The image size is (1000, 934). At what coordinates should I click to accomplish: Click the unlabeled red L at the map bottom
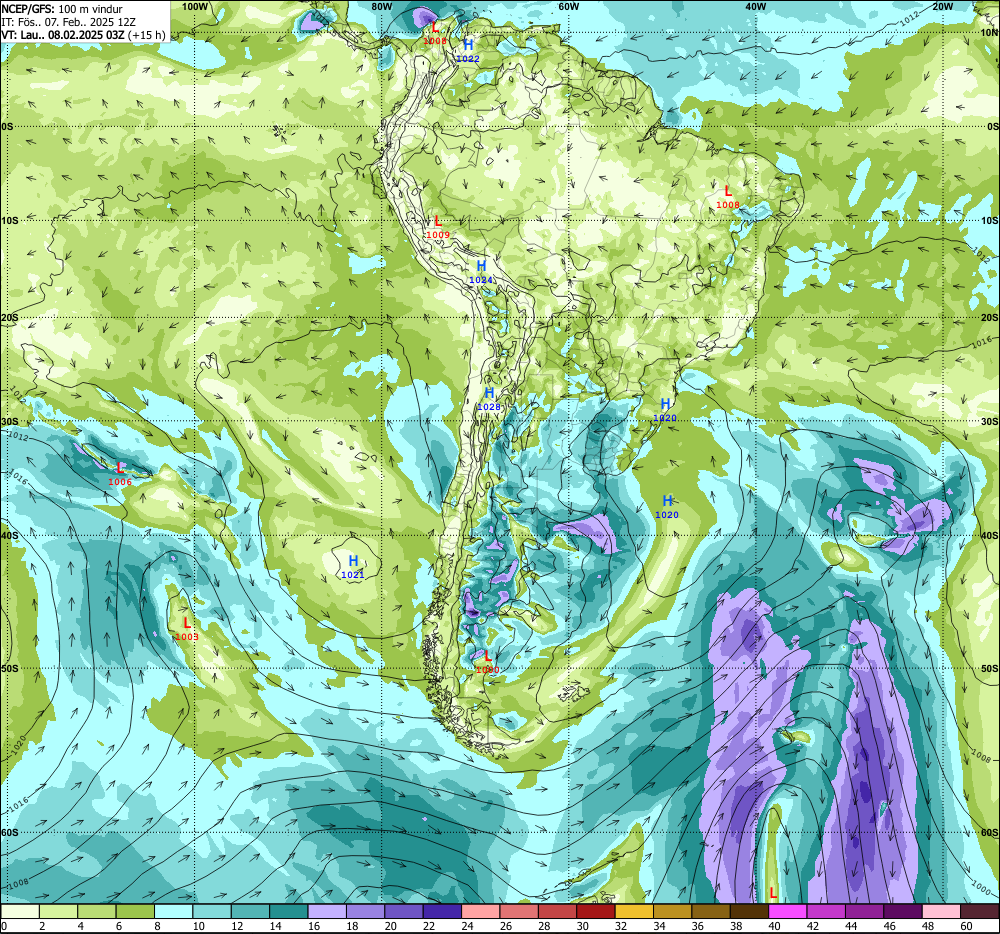[773, 893]
